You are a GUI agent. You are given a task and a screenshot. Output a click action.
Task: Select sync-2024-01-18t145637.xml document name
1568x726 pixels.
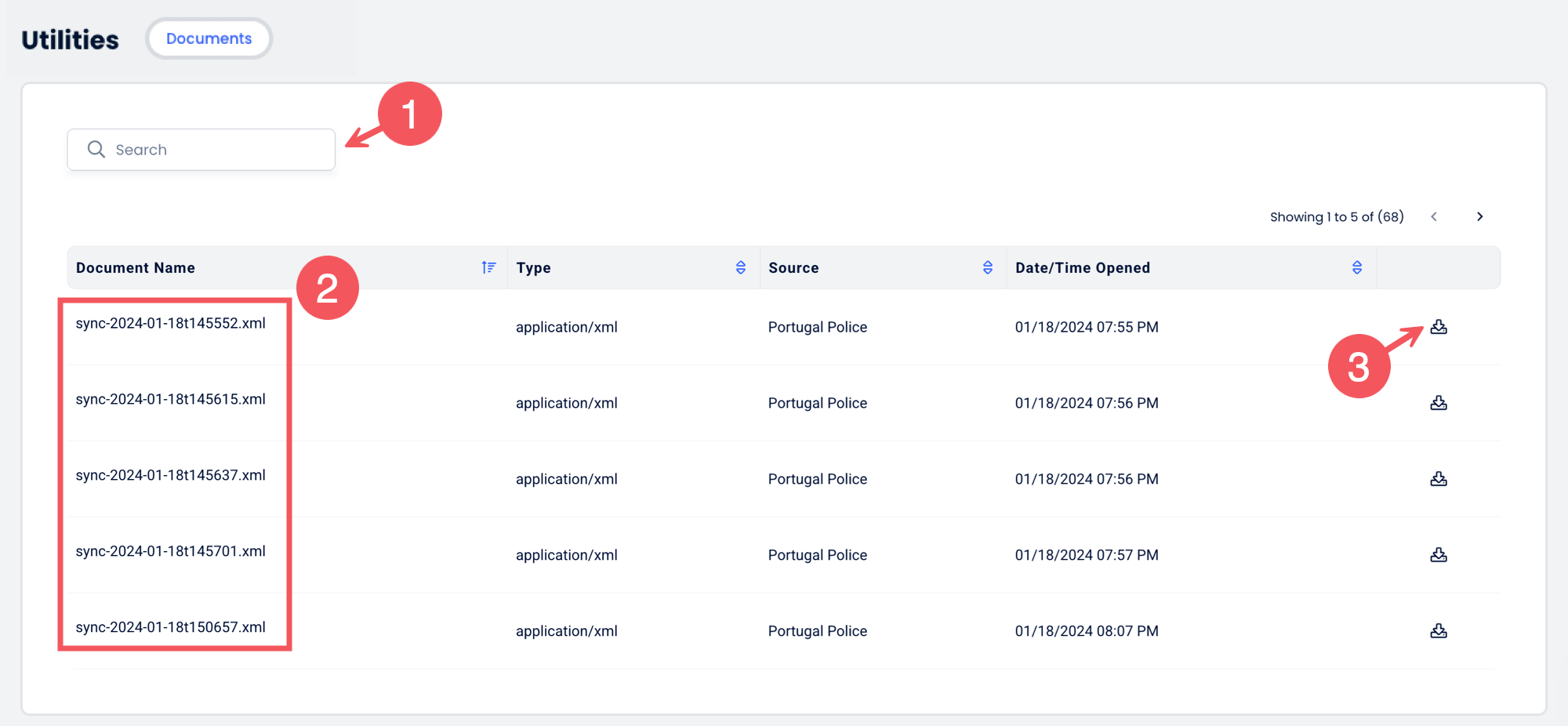pos(170,475)
